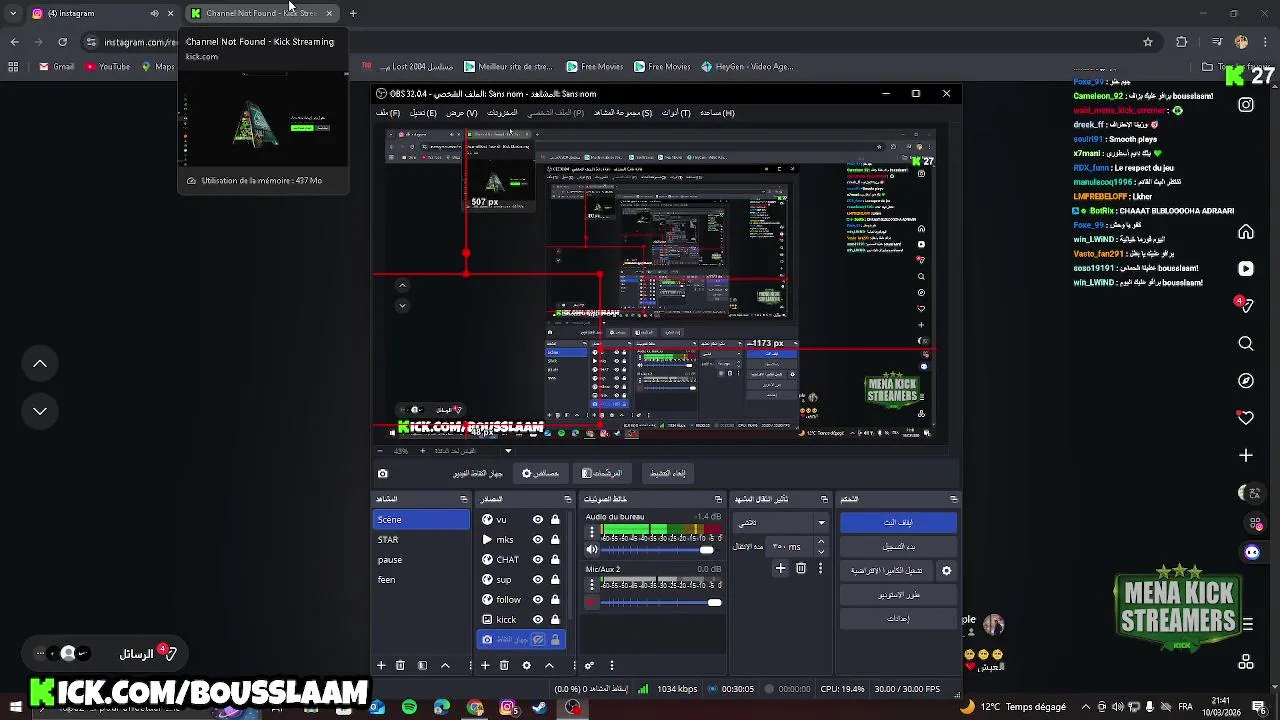Unlock the vu source lock

pos(555,520)
